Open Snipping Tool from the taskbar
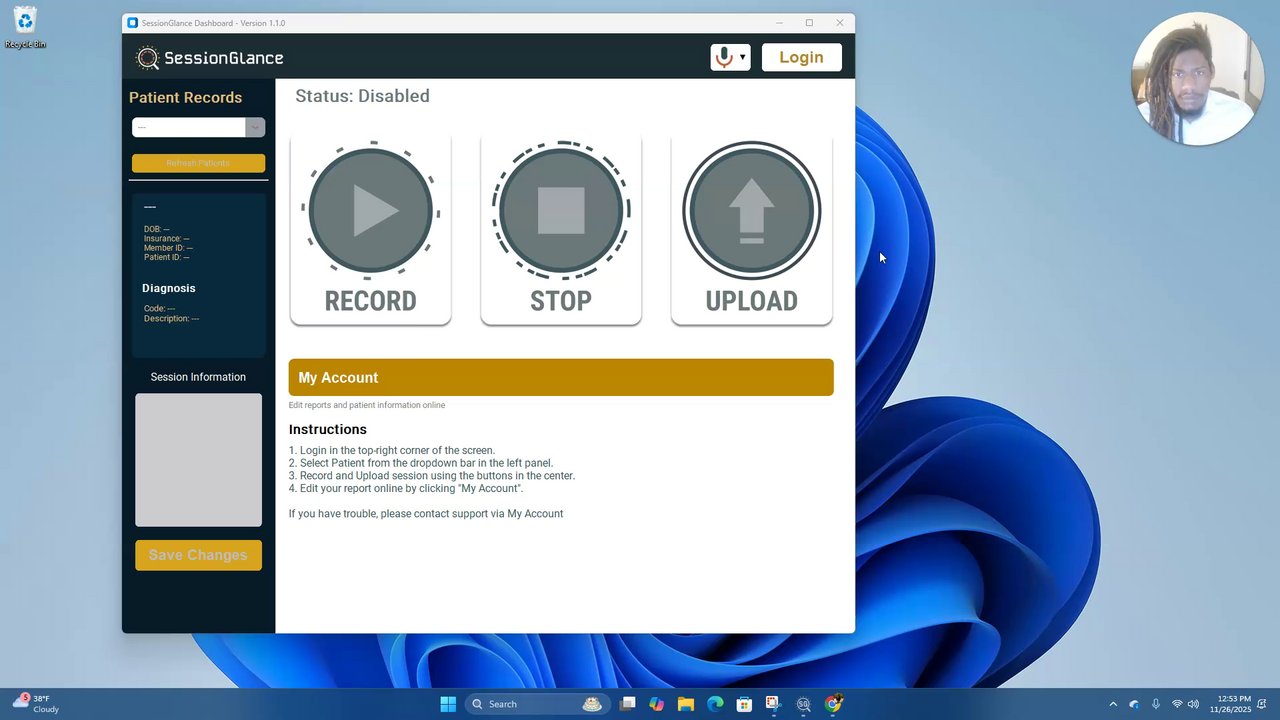 pyautogui.click(x=773, y=704)
